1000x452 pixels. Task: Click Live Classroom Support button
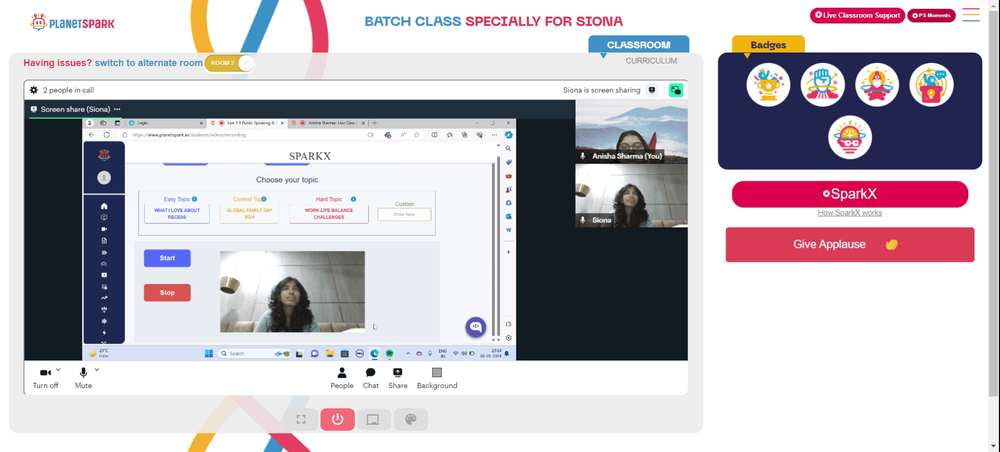[x=857, y=15]
